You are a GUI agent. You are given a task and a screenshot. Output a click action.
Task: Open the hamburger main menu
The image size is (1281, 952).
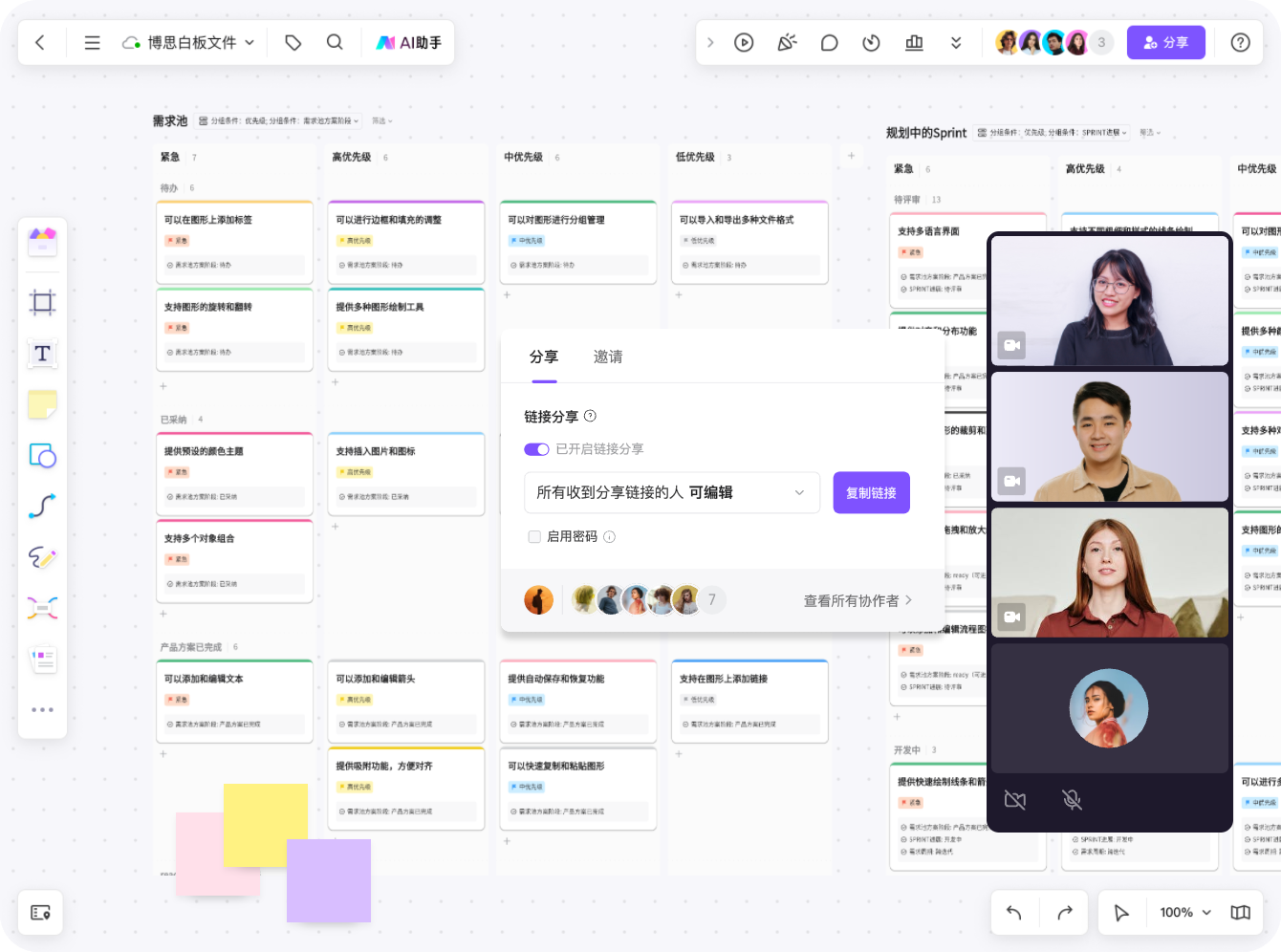pos(92,42)
